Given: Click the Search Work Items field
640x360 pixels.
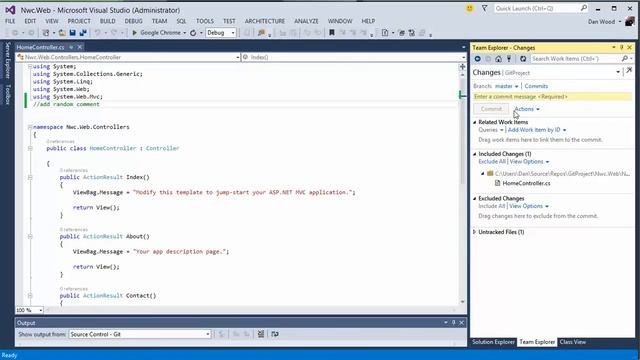Looking at the screenshot, I should click(576, 59).
